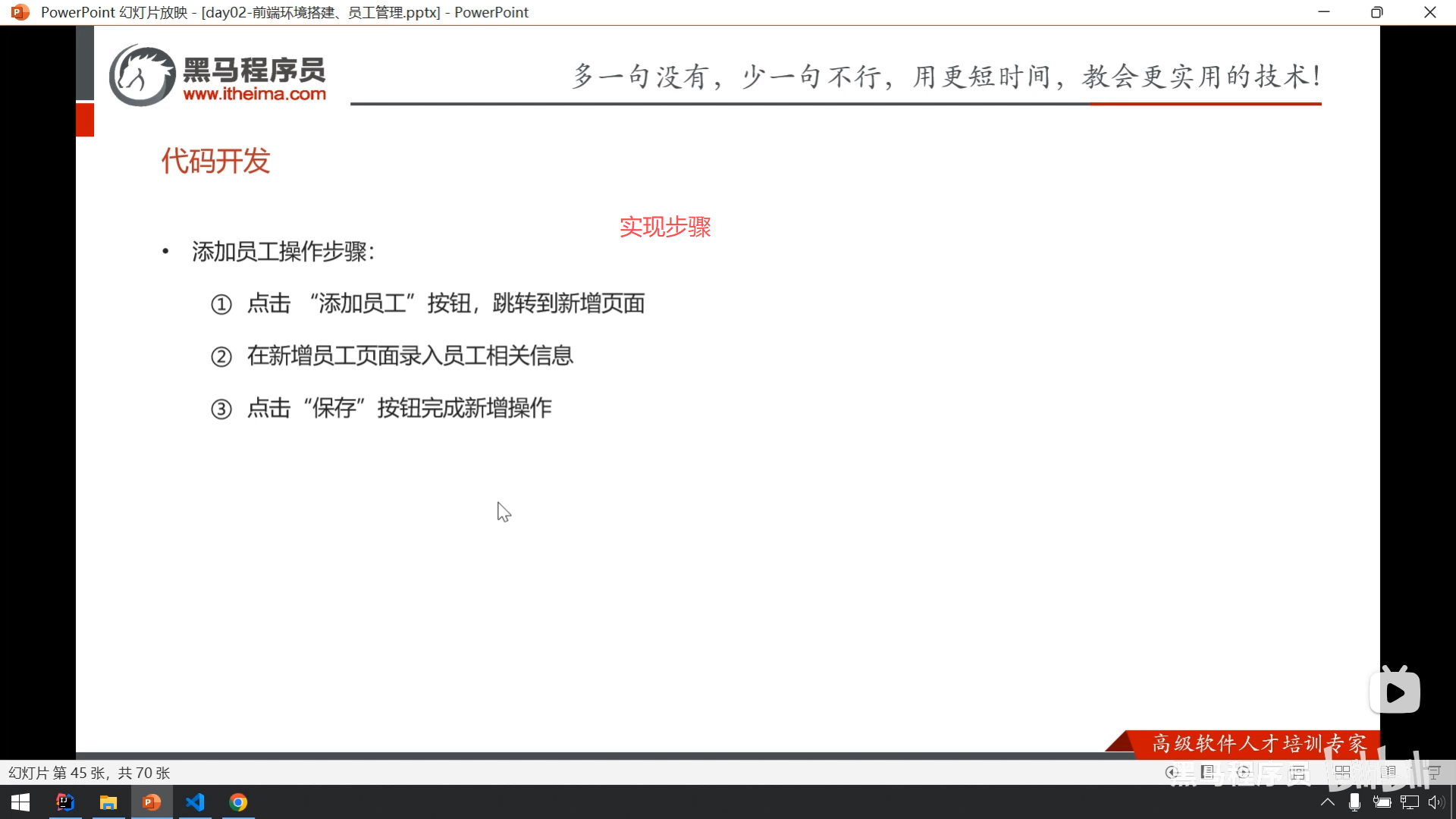Open IntelliJ IDEA from the taskbar
1456x819 pixels.
[65, 802]
